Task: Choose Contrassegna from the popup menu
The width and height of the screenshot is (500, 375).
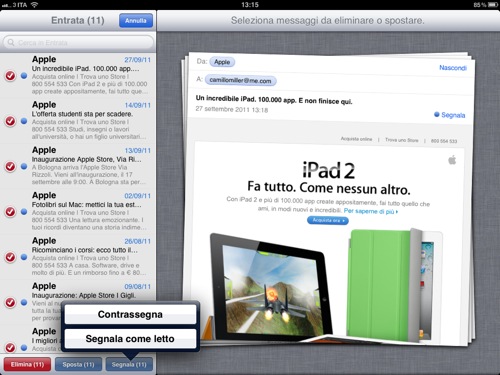Action: [130, 314]
